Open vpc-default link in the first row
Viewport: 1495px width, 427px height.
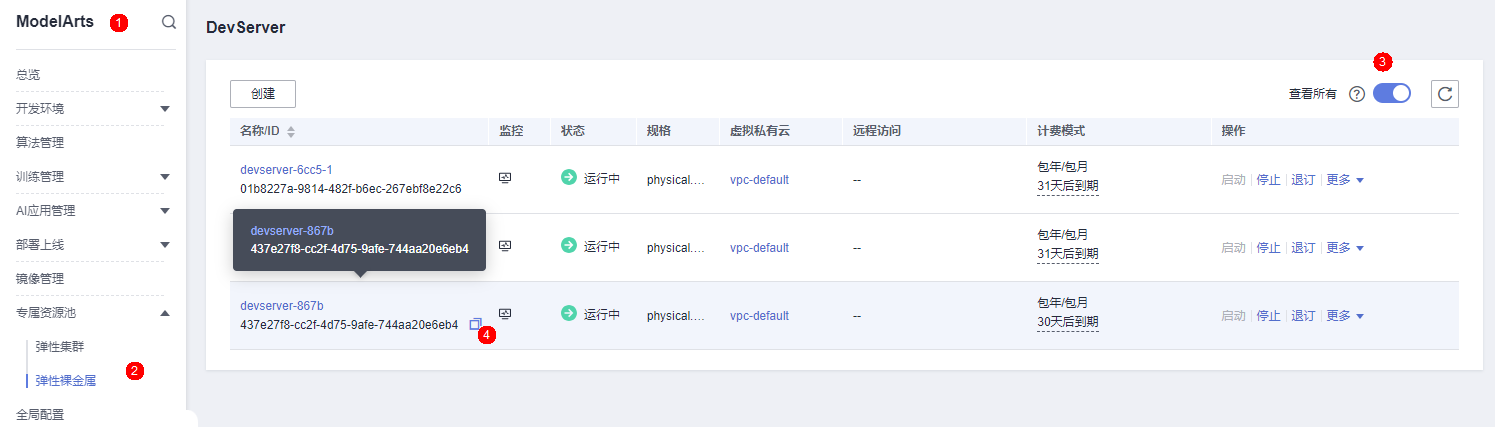(759, 180)
